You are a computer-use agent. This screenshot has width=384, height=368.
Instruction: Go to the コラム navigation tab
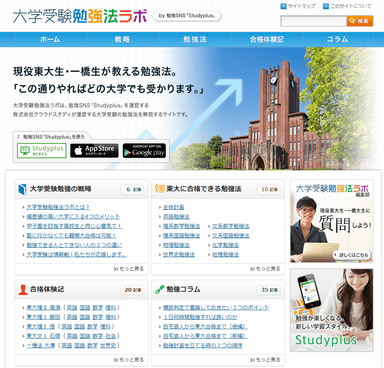[x=338, y=39]
